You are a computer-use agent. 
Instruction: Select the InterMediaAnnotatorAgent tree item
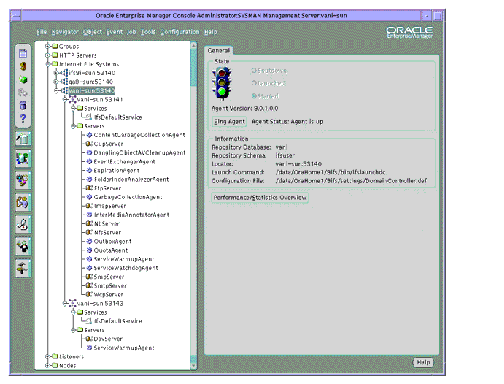click(131, 215)
